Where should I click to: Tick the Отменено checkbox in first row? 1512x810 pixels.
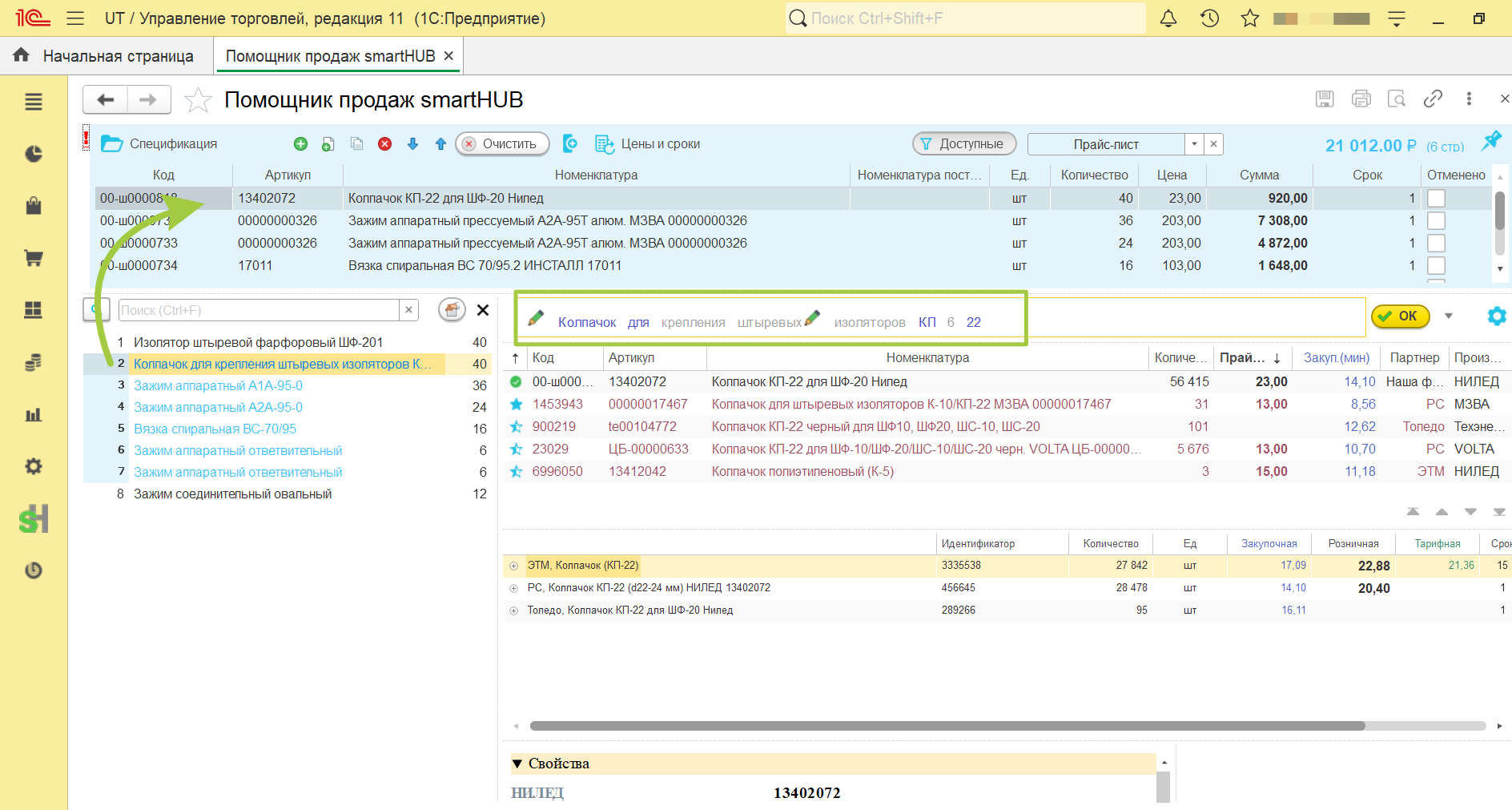tap(1437, 198)
